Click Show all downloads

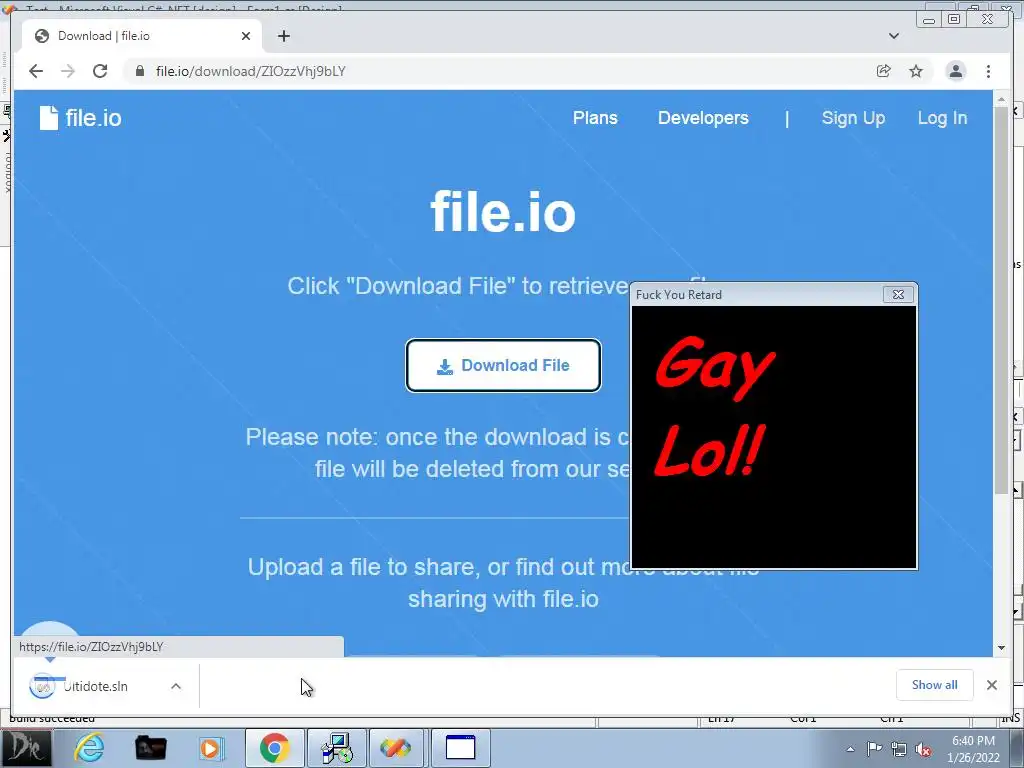tap(935, 685)
